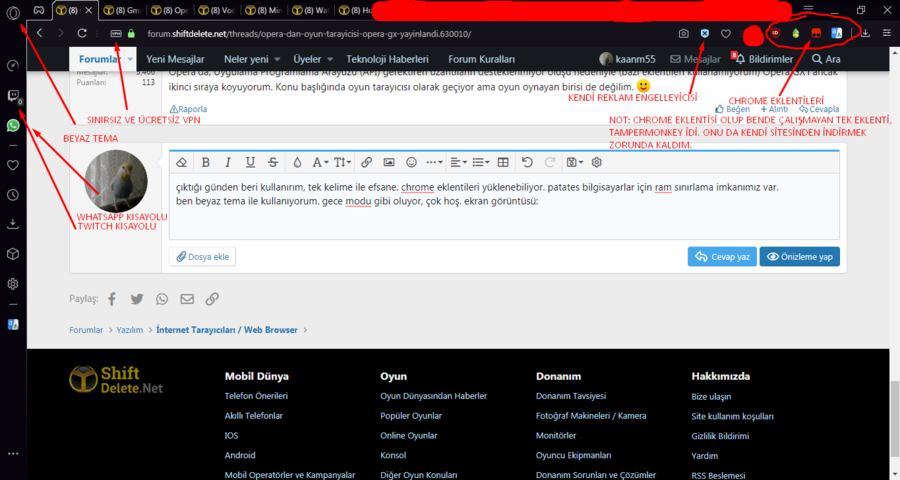Take a snapshot with camera icon
Image resolution: width=900 pixels, height=480 pixels.
click(683, 33)
